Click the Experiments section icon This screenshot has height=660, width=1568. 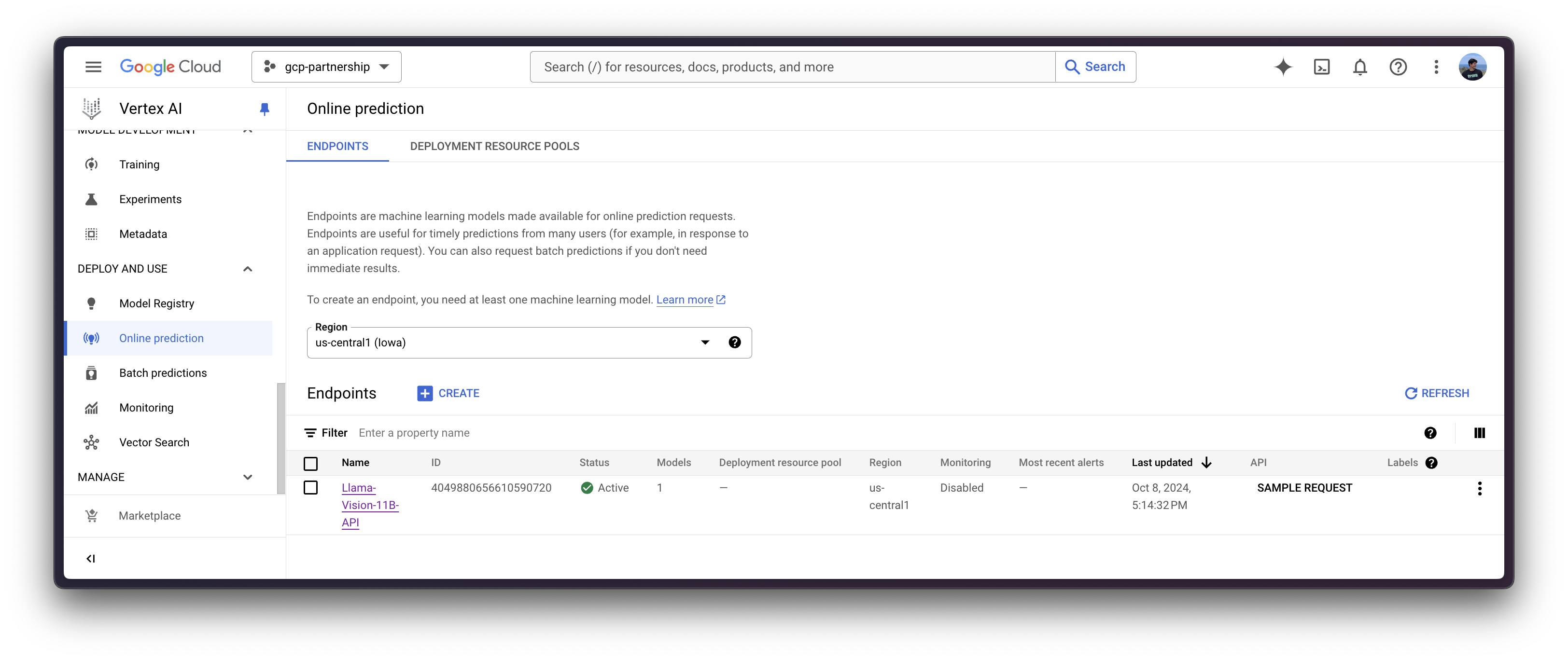91,199
